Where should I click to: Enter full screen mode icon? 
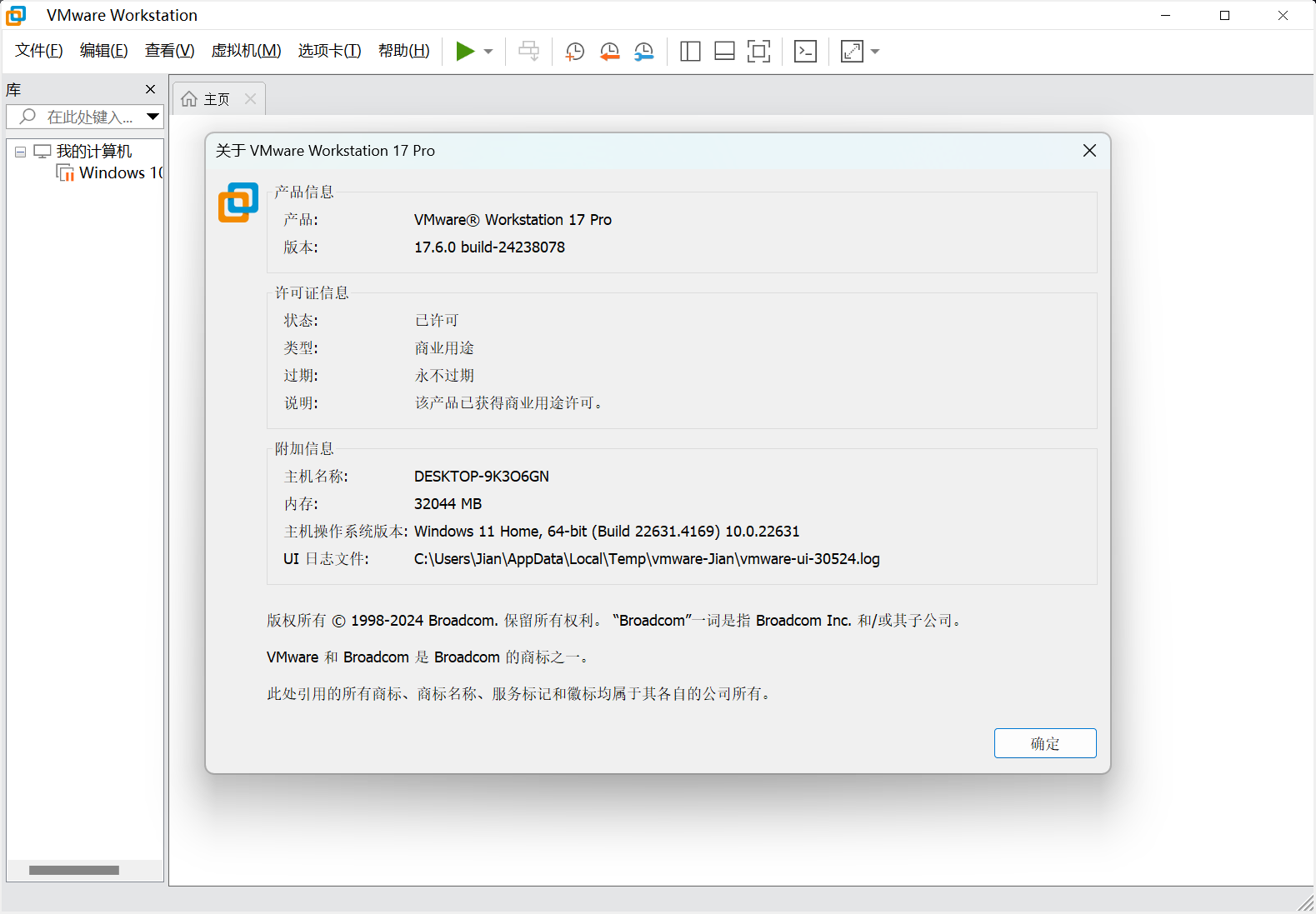[x=758, y=52]
